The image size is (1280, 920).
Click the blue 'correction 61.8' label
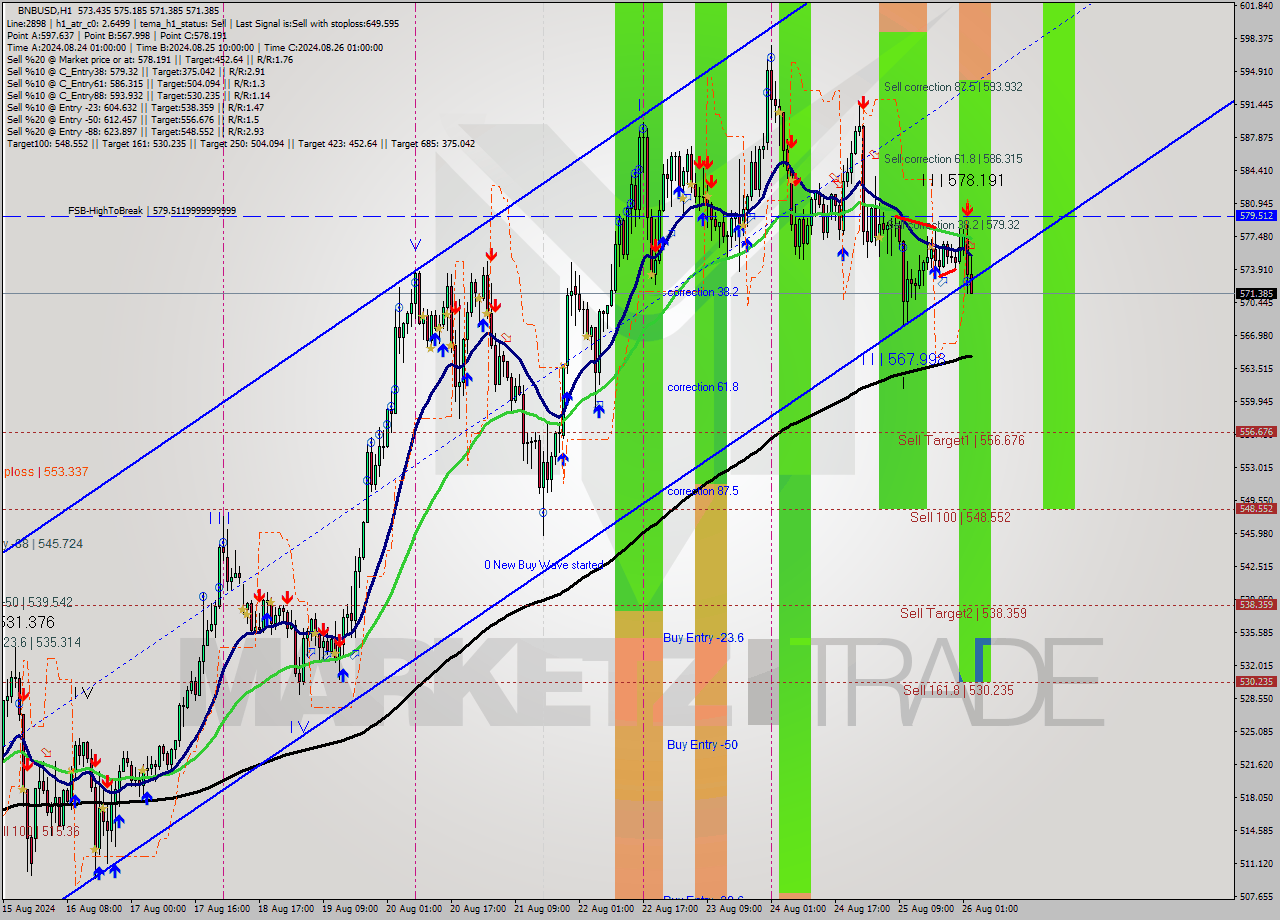[703, 387]
